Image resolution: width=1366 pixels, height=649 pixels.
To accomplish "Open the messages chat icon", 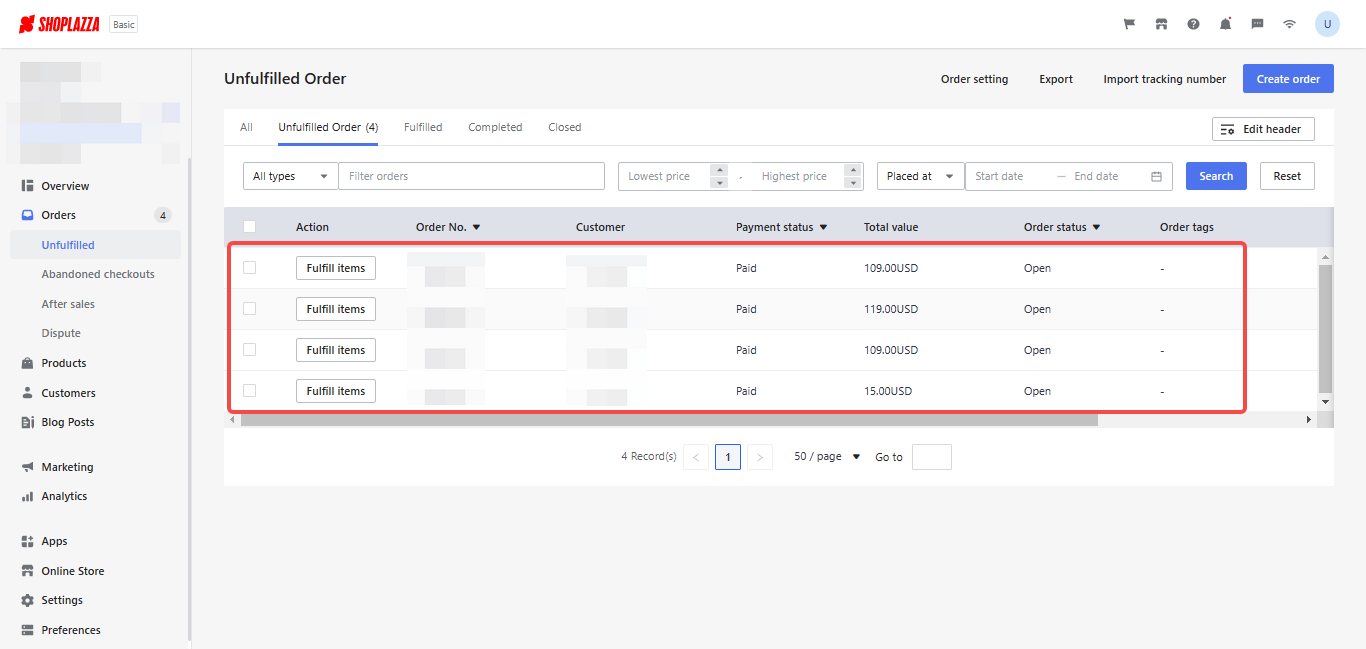I will pyautogui.click(x=1257, y=24).
